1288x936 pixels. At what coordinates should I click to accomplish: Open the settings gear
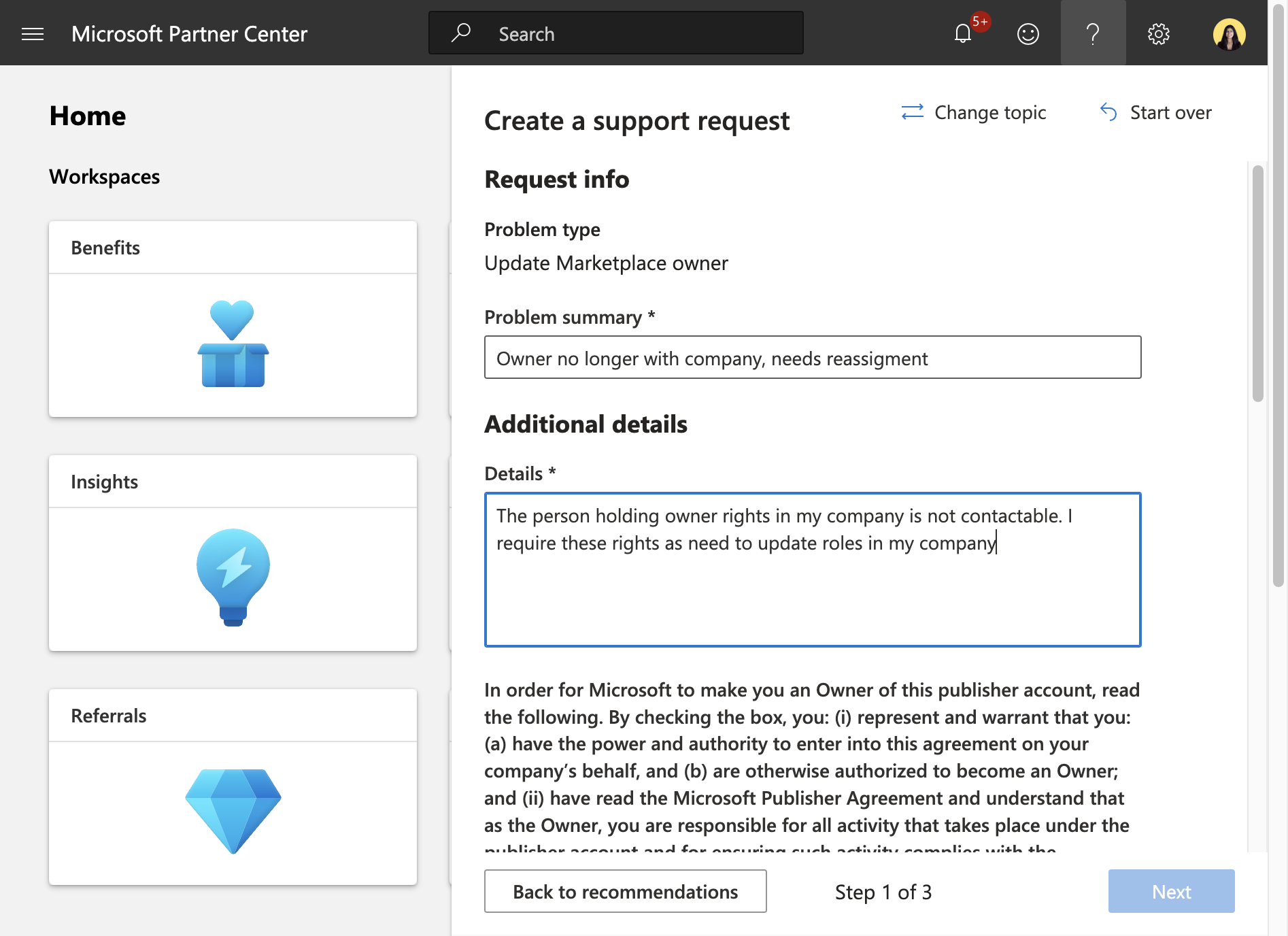[x=1159, y=33]
